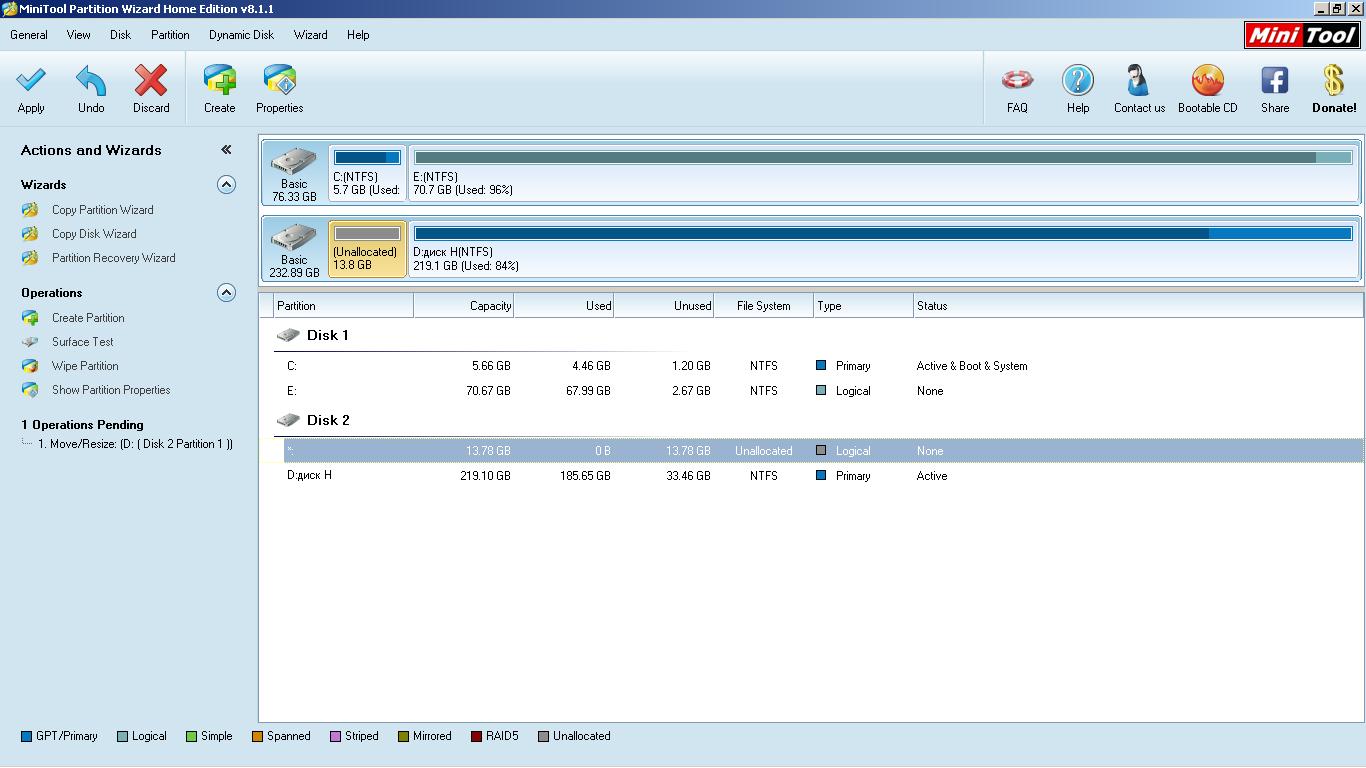Viewport: 1366px width, 768px height.
Task: Open the Wizard menu
Action: coord(311,35)
